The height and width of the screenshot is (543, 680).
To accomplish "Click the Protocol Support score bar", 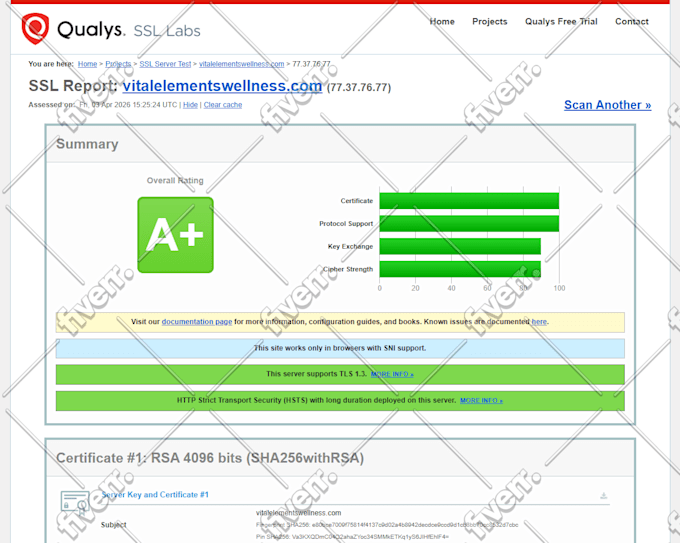I will click(469, 224).
